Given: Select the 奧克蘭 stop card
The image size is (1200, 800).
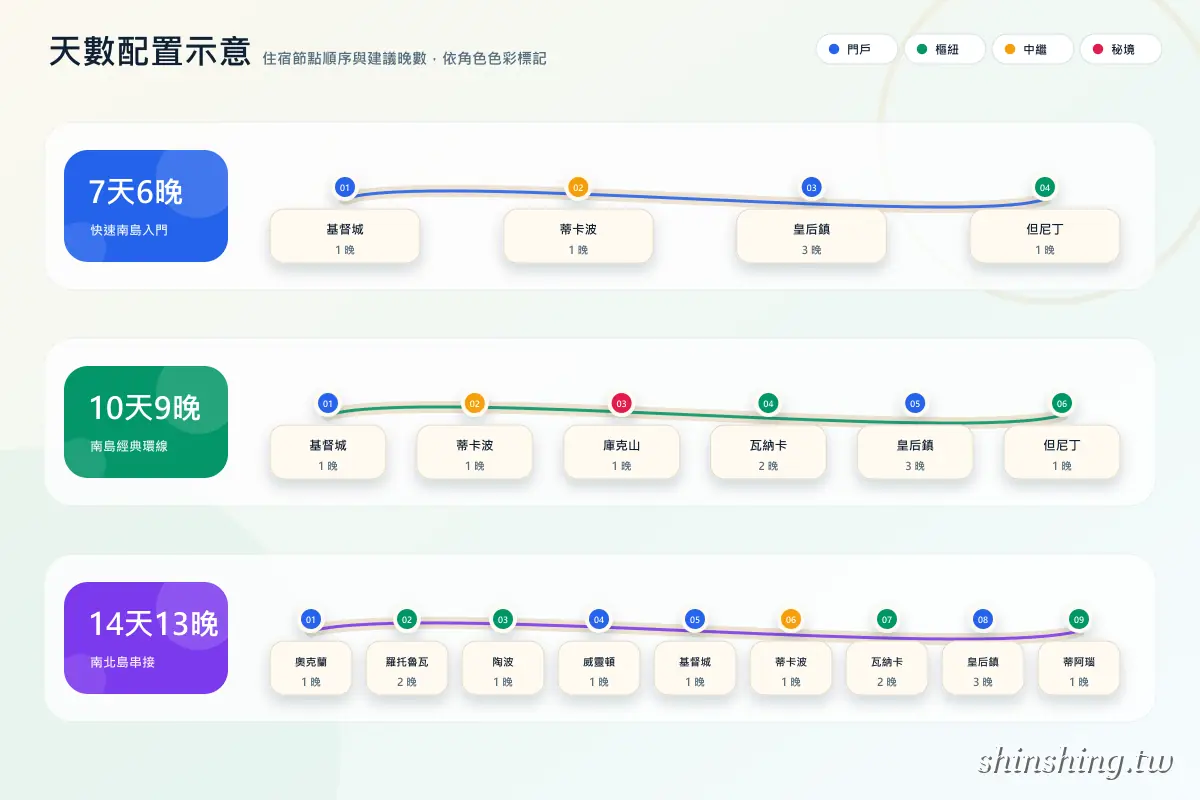Looking at the screenshot, I should pos(311,668).
